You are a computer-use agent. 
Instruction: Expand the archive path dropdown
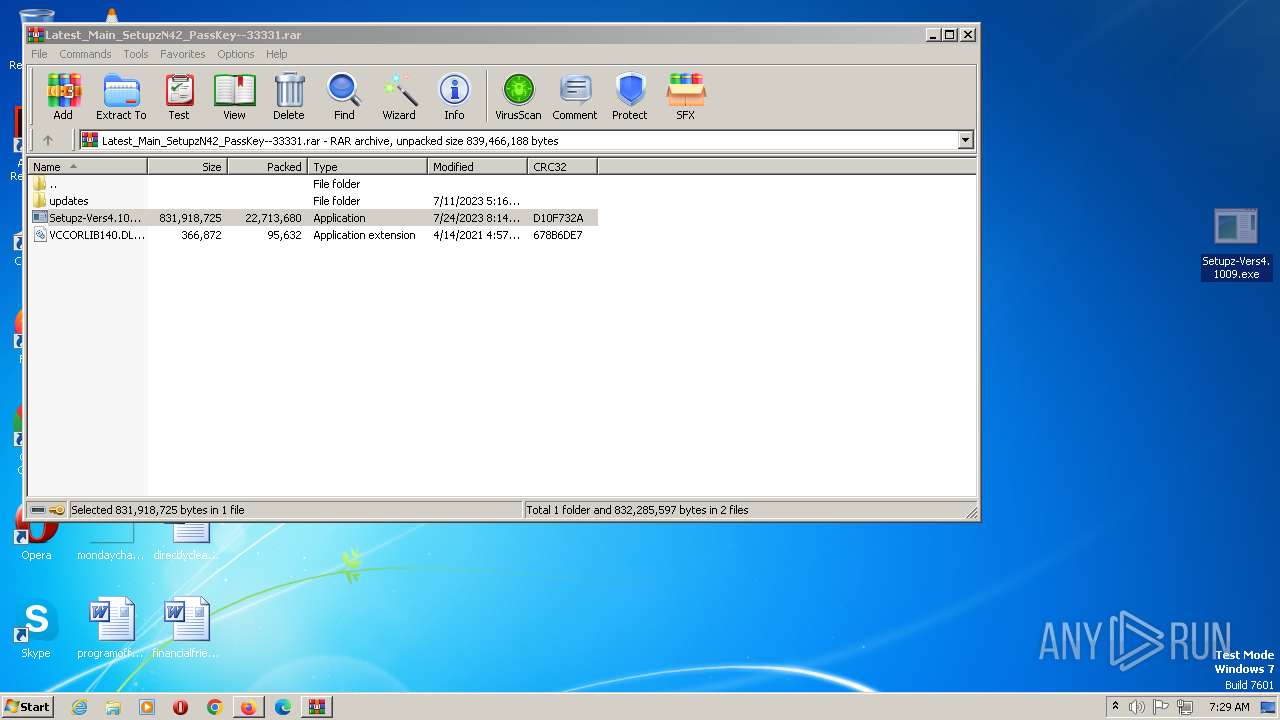coord(965,141)
